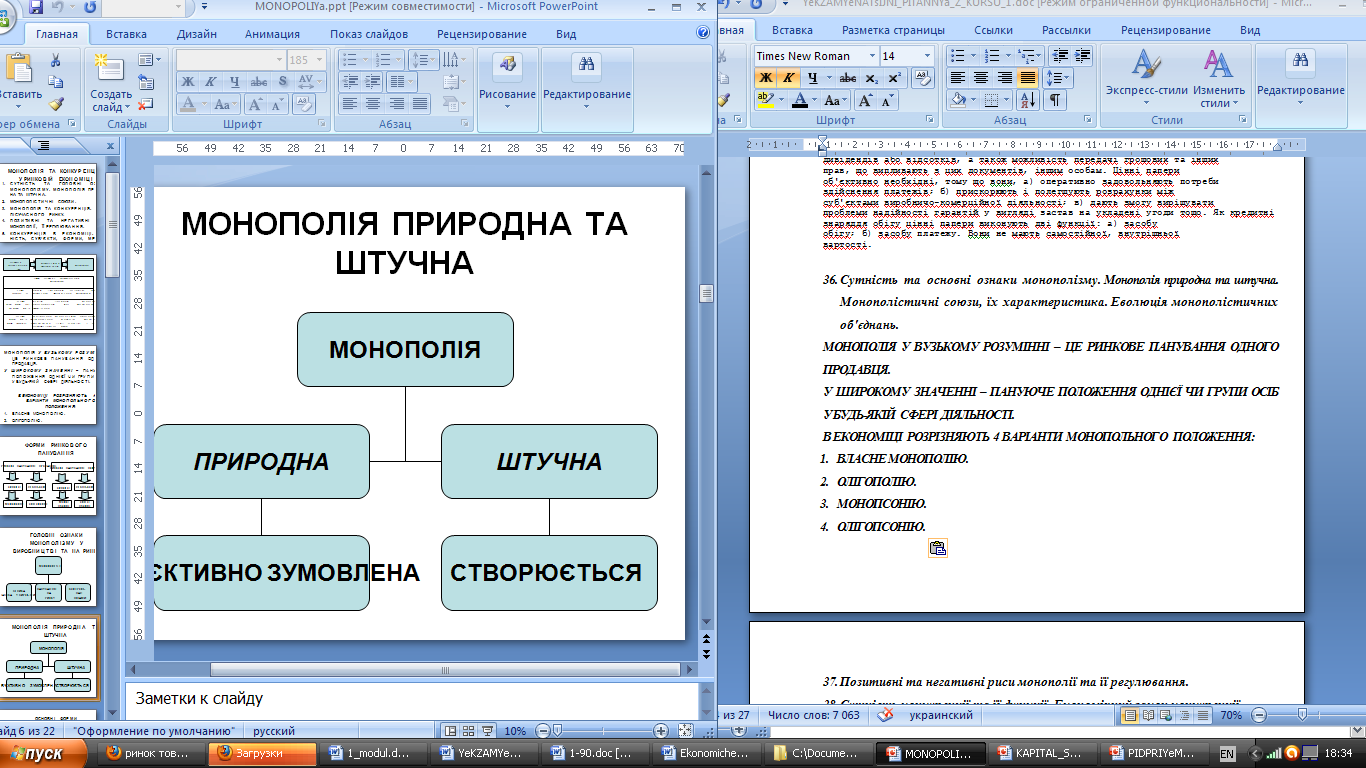This screenshot has width=1366, height=768.
Task: Click the Copy icon in PowerPoint clipboard group
Action: tap(56, 82)
